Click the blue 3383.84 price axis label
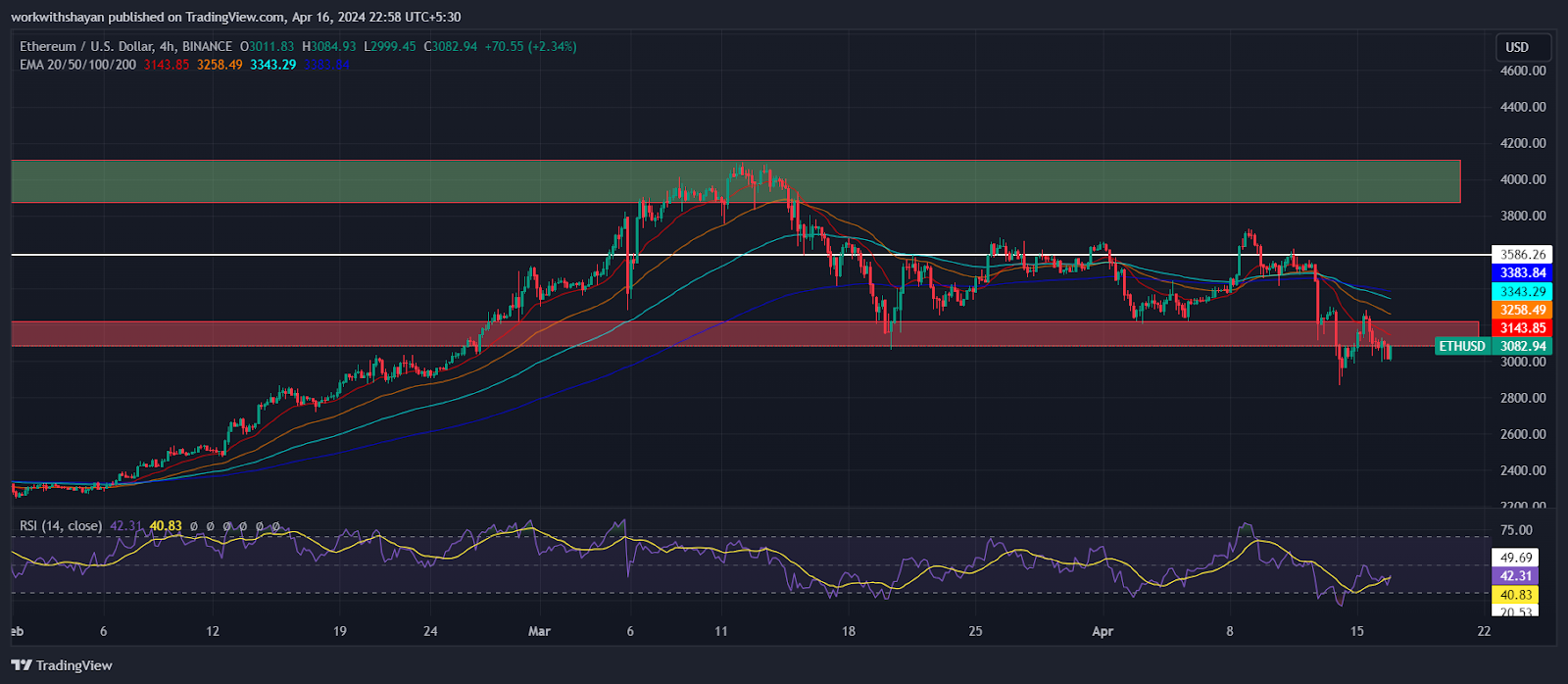Viewport: 1568px width, 684px height. tap(1522, 273)
